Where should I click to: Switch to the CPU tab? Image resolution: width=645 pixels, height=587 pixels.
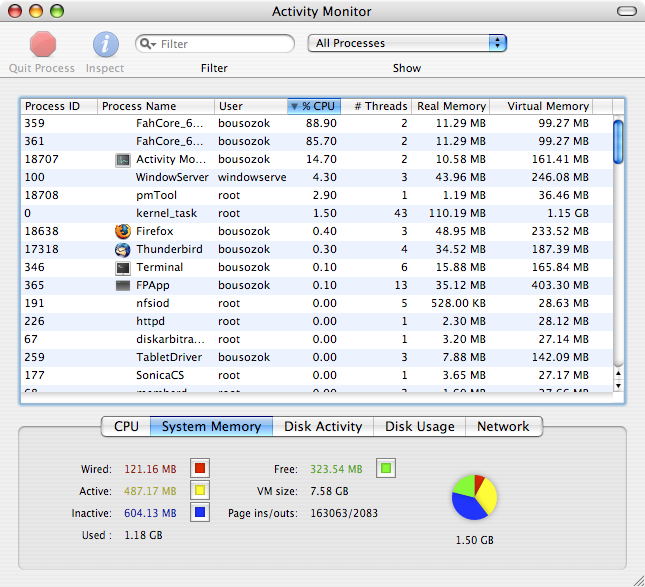(x=126, y=426)
